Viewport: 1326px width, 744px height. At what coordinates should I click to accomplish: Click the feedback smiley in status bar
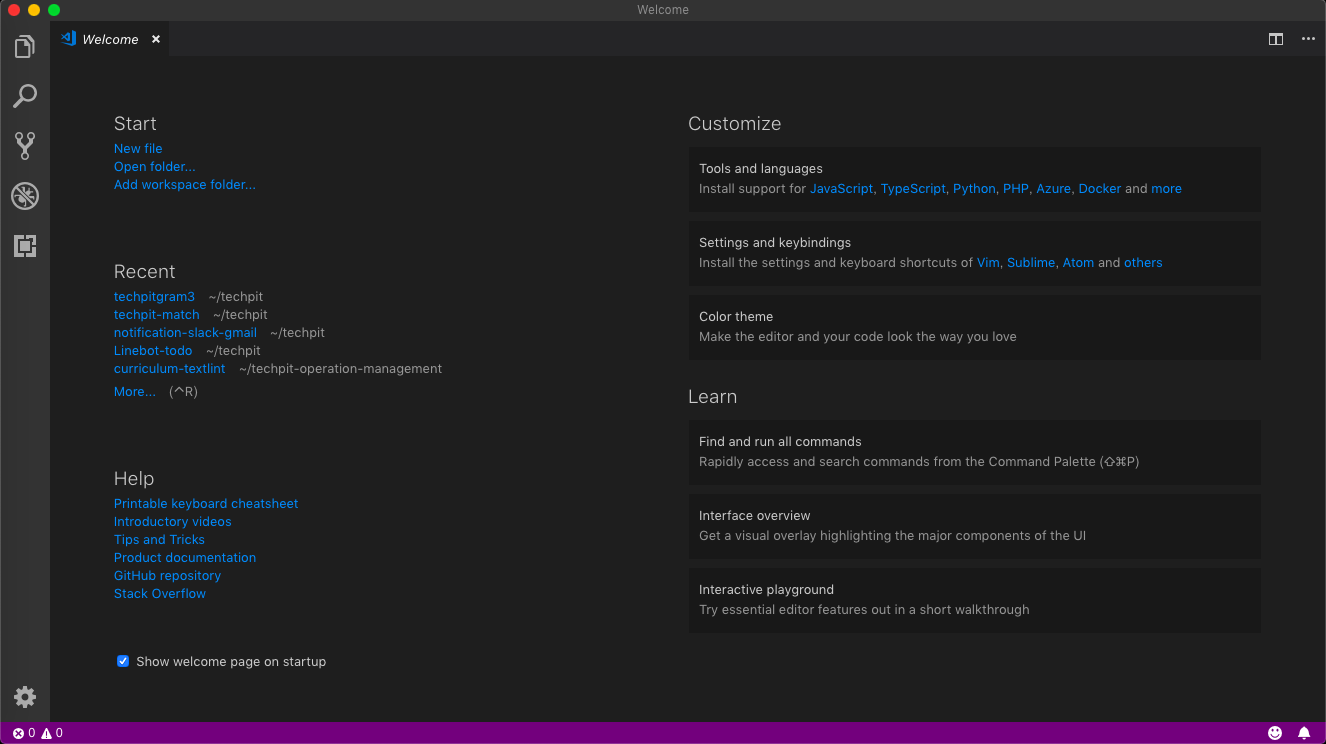coord(1275,733)
